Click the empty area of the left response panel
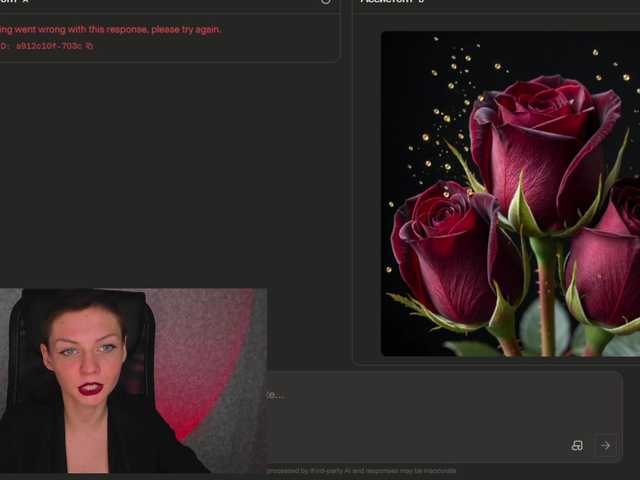The image size is (640, 480). point(170,170)
